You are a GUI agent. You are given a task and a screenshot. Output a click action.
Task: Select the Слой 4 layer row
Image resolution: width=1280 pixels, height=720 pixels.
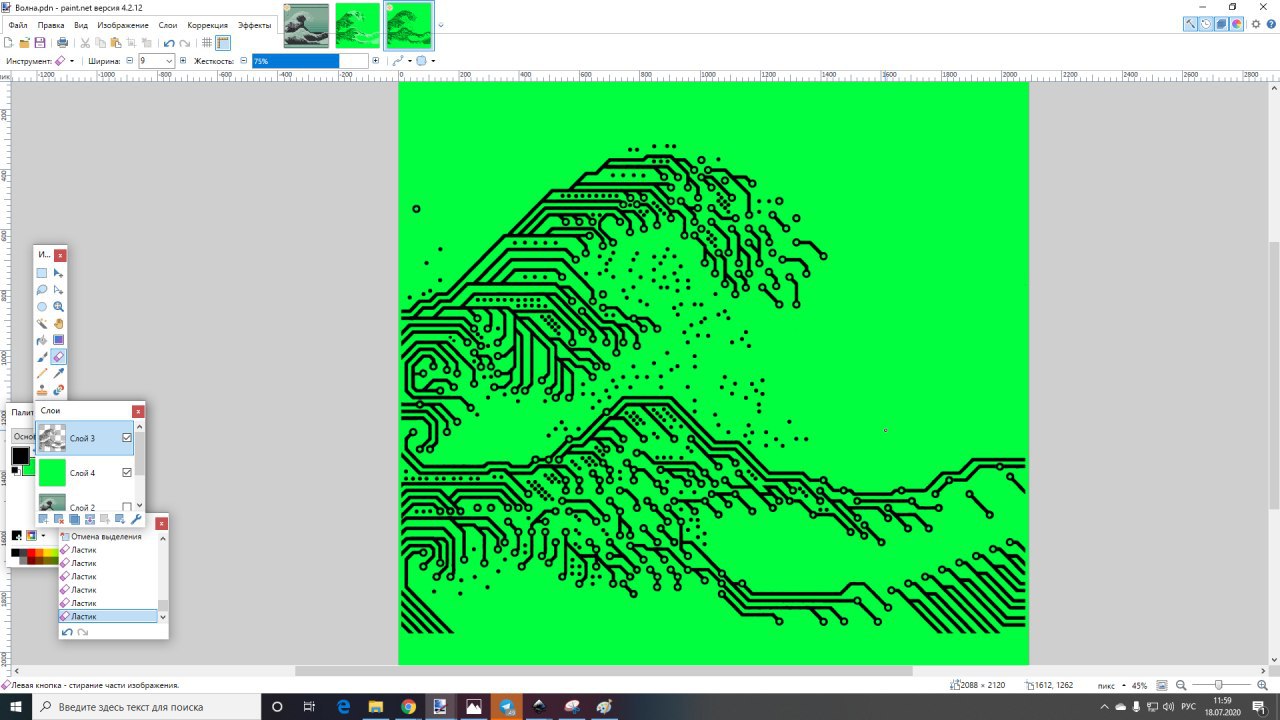pos(86,472)
